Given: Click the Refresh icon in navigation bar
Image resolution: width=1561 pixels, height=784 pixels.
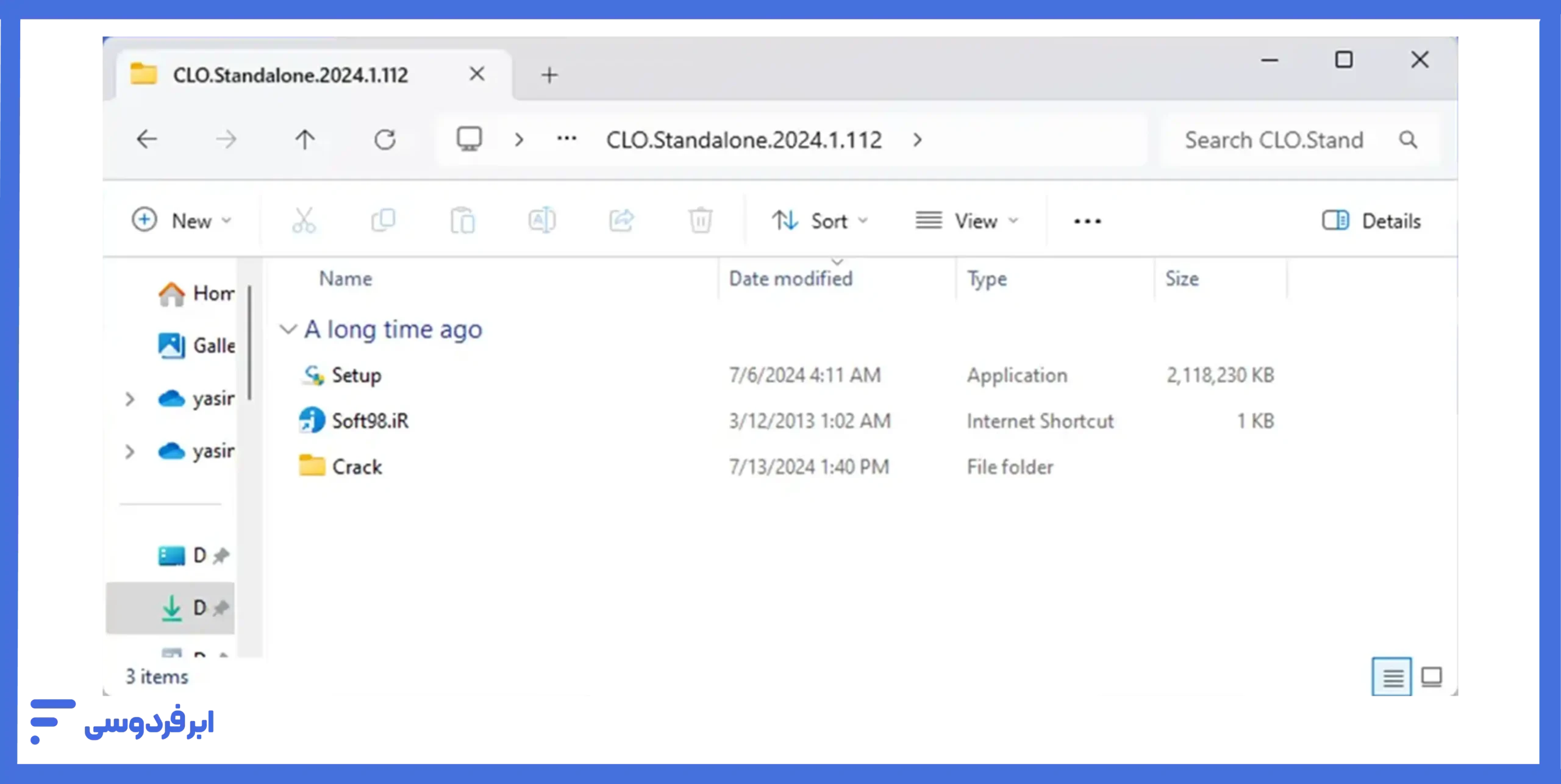Looking at the screenshot, I should pos(385,140).
